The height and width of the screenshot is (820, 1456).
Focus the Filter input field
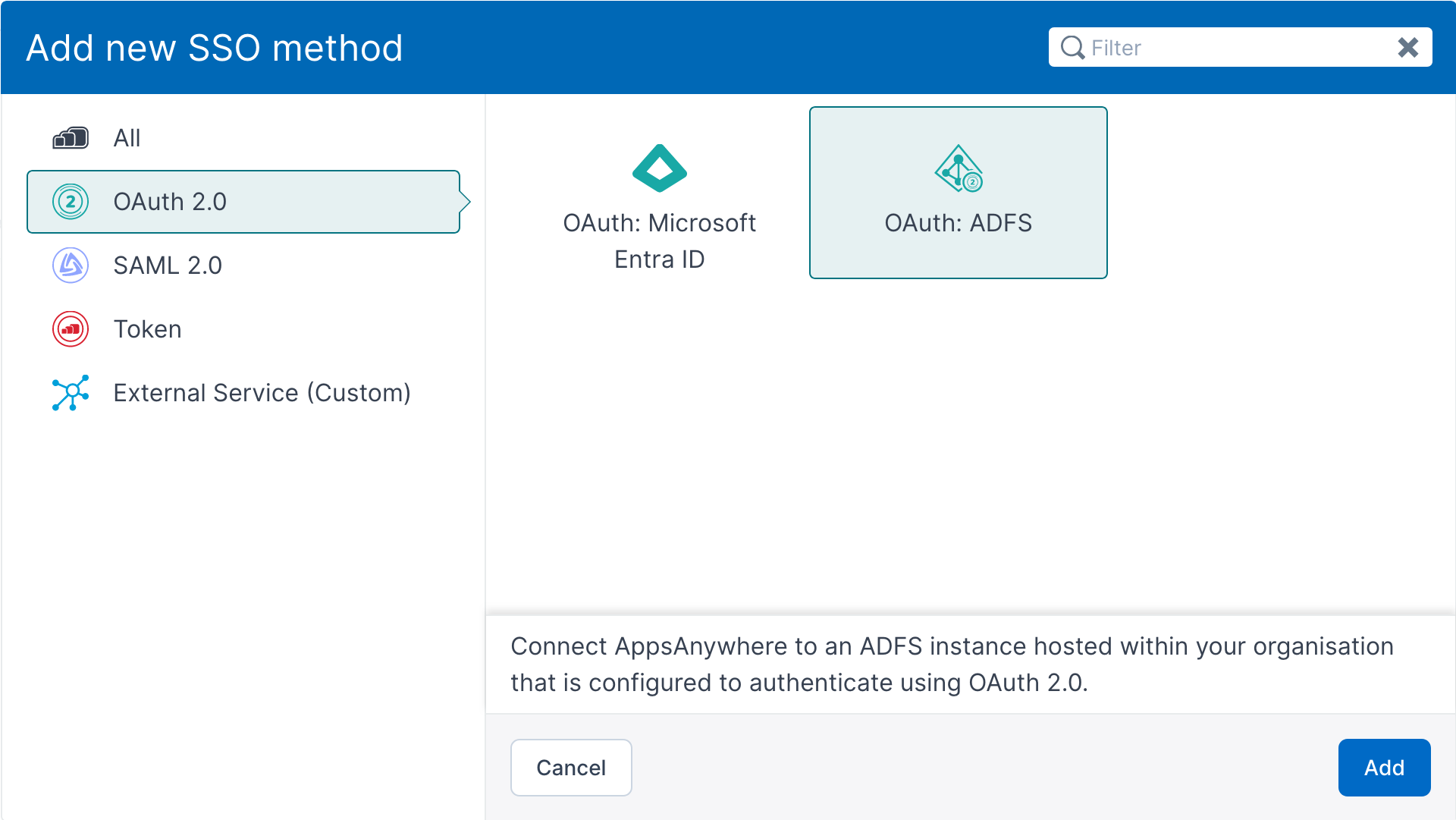[x=1236, y=48]
